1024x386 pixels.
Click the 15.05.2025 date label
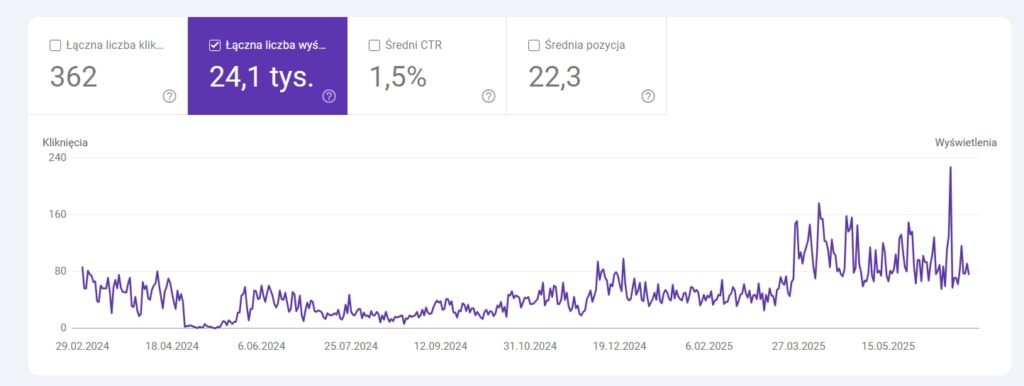pyautogui.click(x=888, y=346)
